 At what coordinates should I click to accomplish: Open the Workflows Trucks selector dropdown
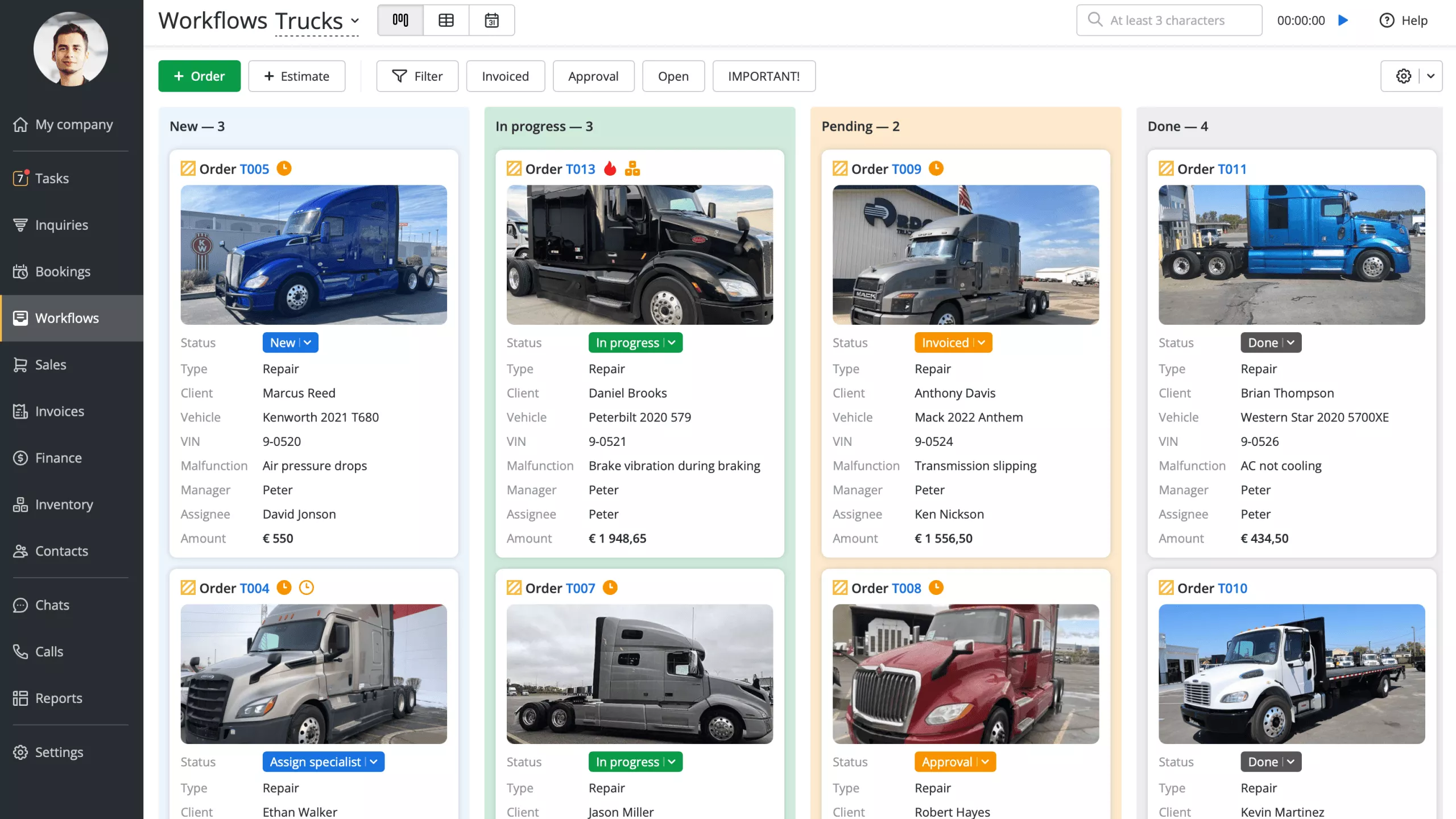coord(317,21)
